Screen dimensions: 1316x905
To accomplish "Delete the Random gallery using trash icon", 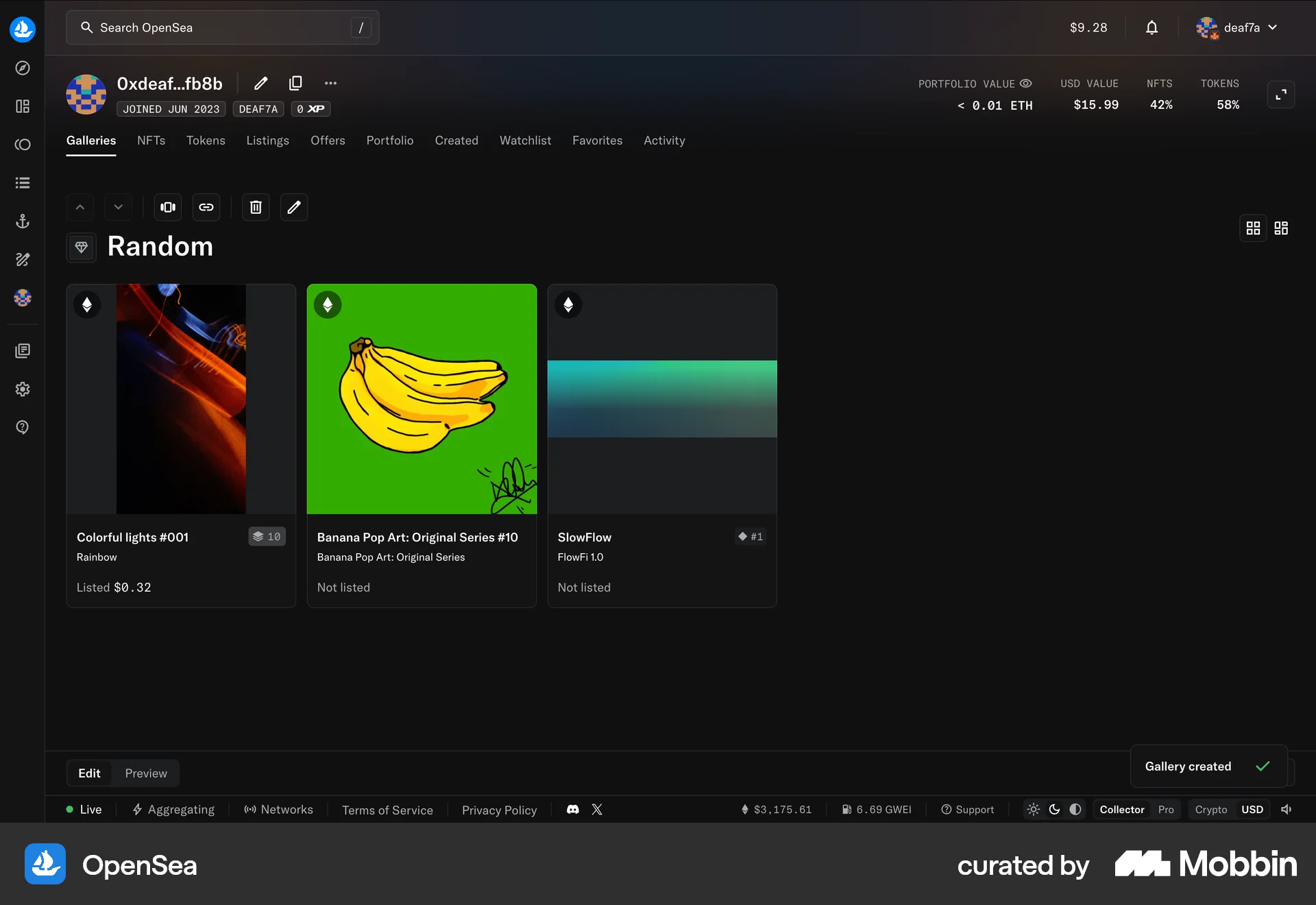I will tap(255, 207).
